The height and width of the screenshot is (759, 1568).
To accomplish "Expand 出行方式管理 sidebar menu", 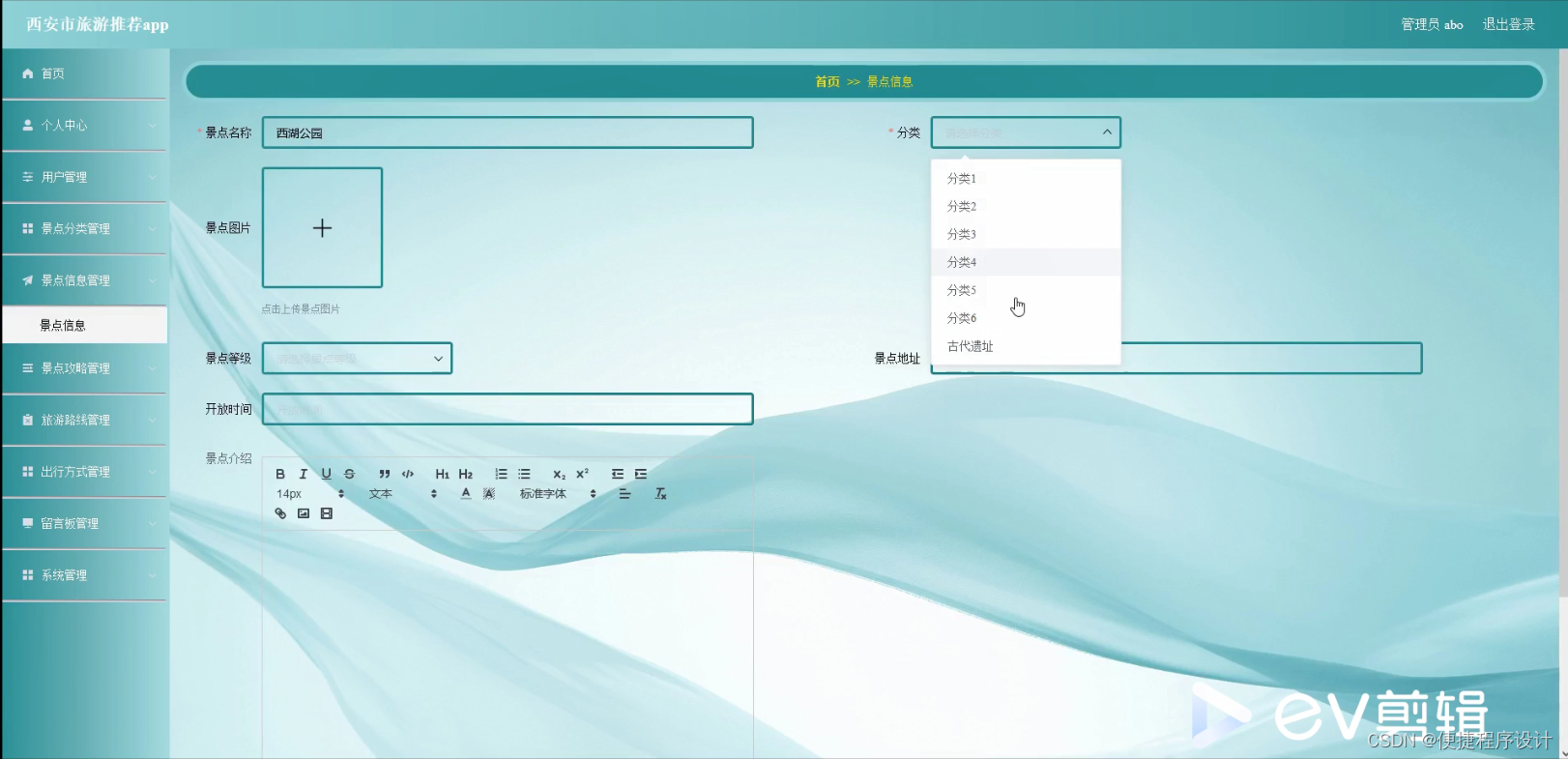I will click(85, 472).
